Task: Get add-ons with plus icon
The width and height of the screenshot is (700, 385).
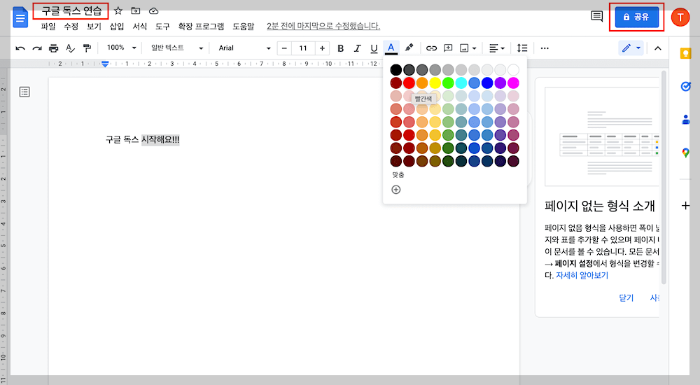Action: tap(685, 205)
